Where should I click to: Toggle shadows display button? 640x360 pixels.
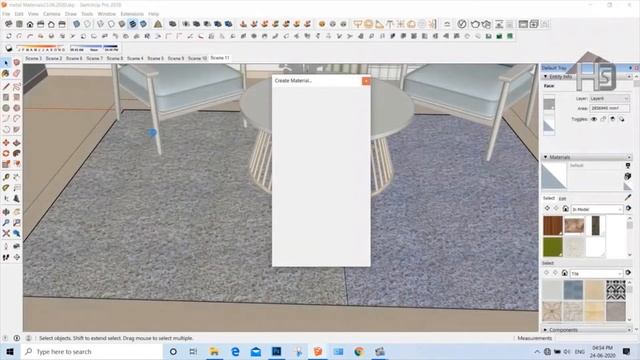[x=9, y=48]
